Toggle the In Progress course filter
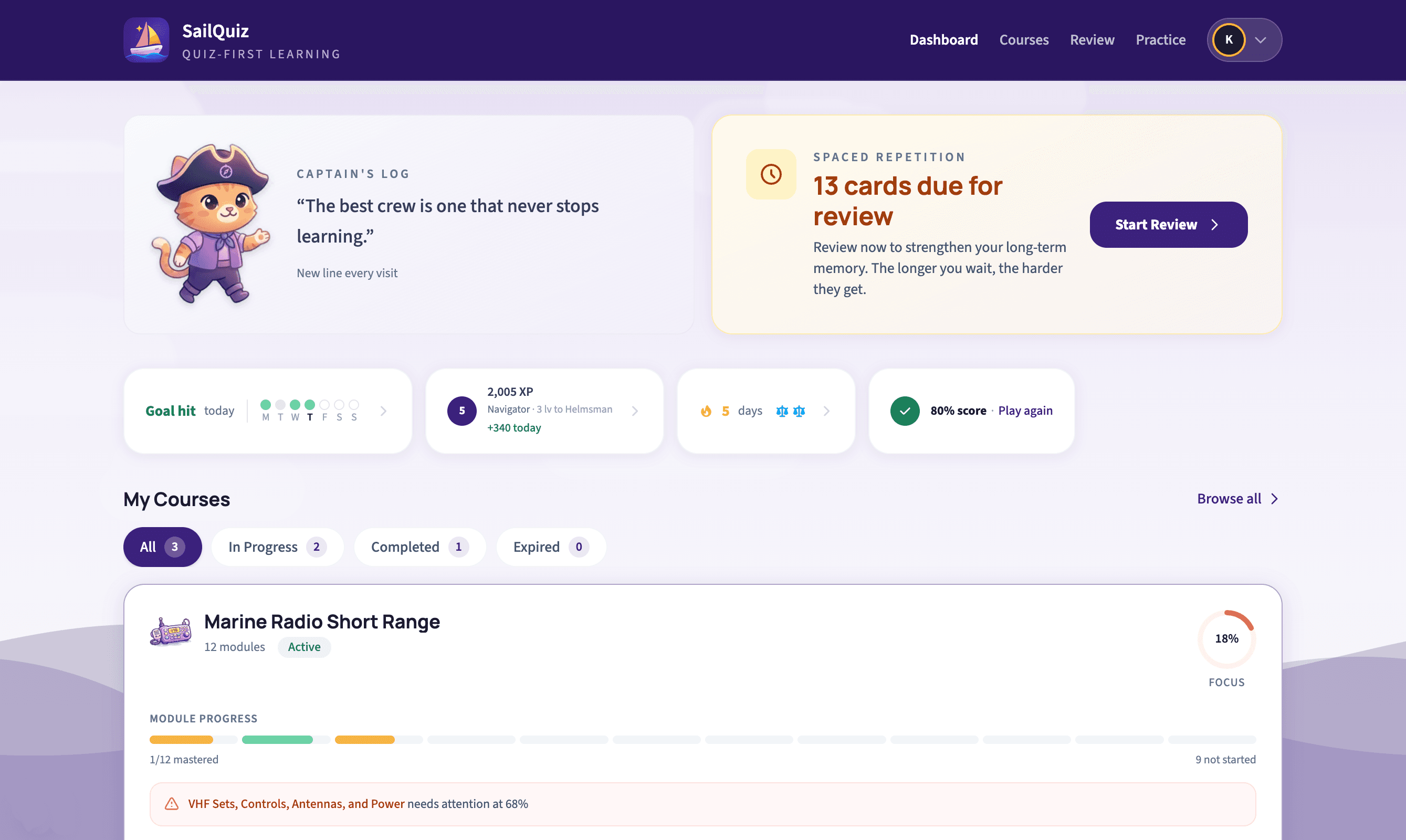The width and height of the screenshot is (1406, 840). pos(277,547)
